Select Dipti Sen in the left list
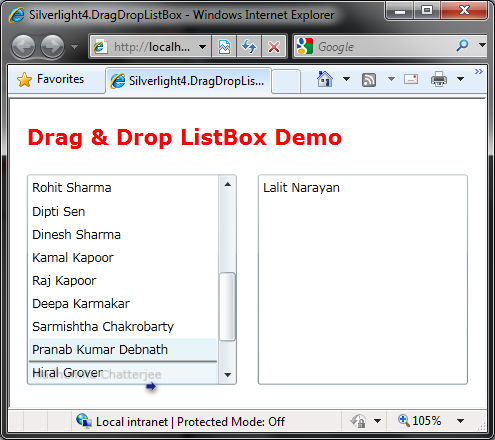Viewport: 495px width, 440px height. click(123, 211)
